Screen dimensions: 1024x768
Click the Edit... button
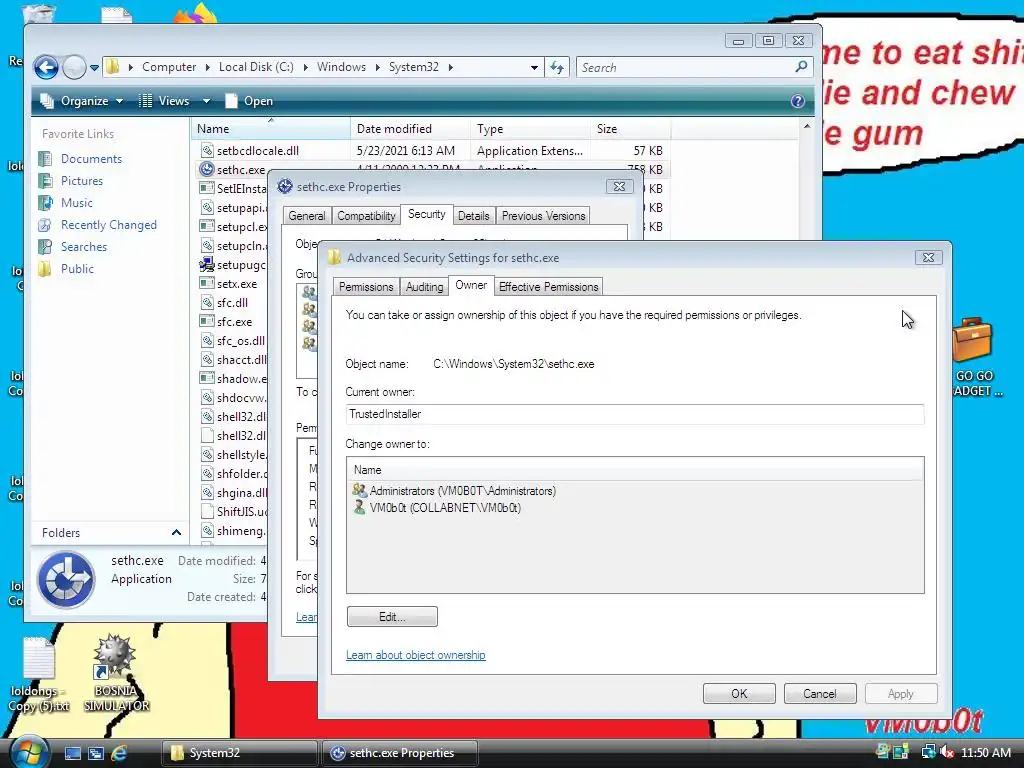click(392, 616)
